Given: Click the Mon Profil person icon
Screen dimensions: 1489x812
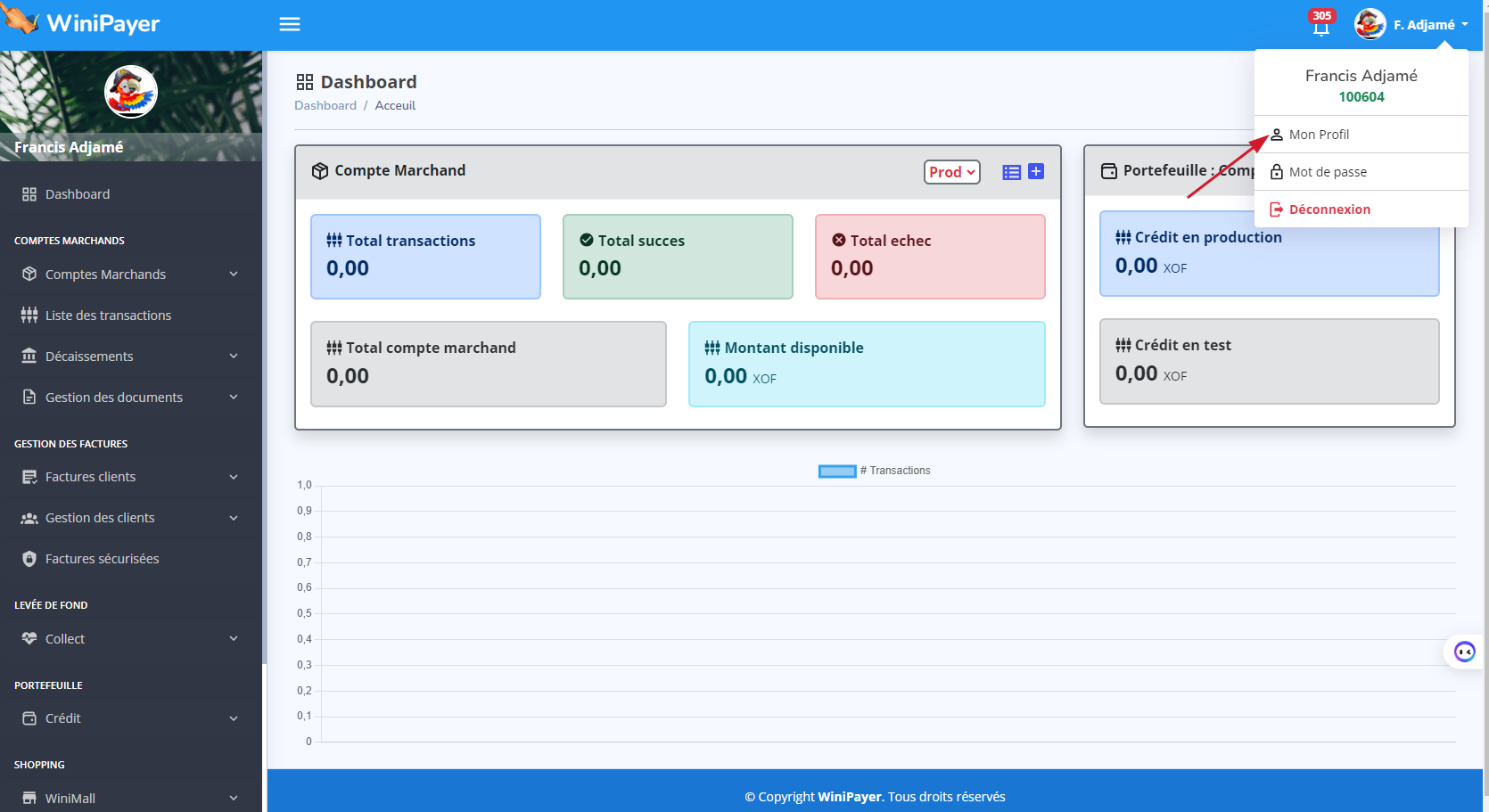Looking at the screenshot, I should [x=1277, y=135].
